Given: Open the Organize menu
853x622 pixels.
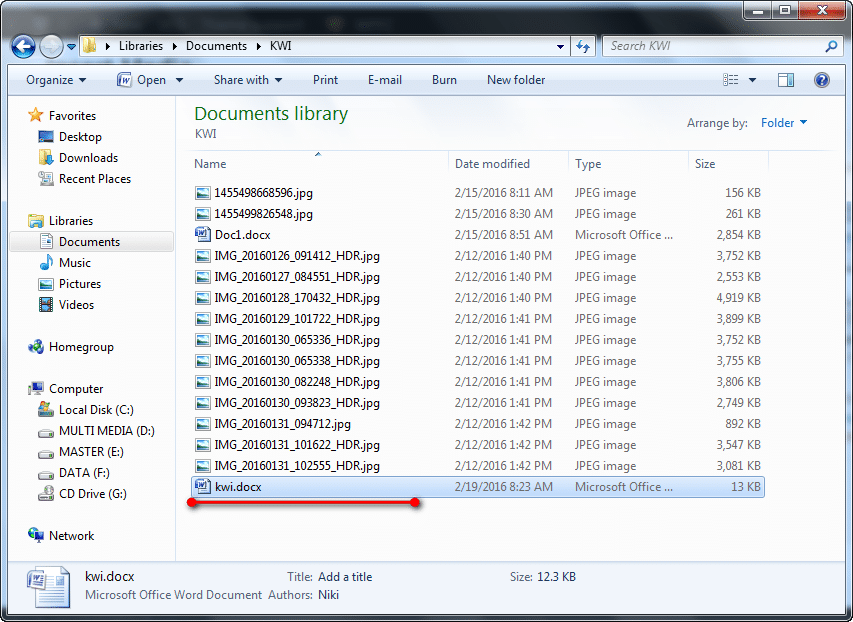Looking at the screenshot, I should [x=56, y=80].
